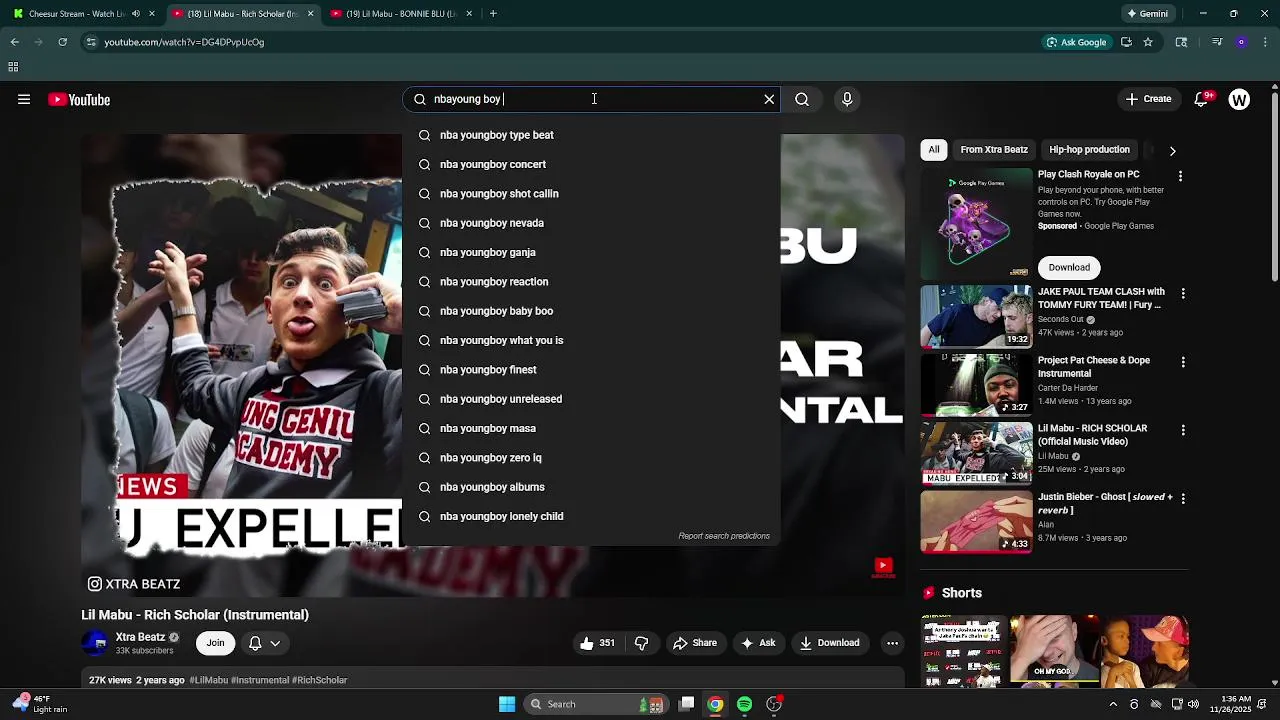This screenshot has width=1280, height=720.
Task: Select suggestion "nba youngboy masa"
Action: (x=591, y=428)
